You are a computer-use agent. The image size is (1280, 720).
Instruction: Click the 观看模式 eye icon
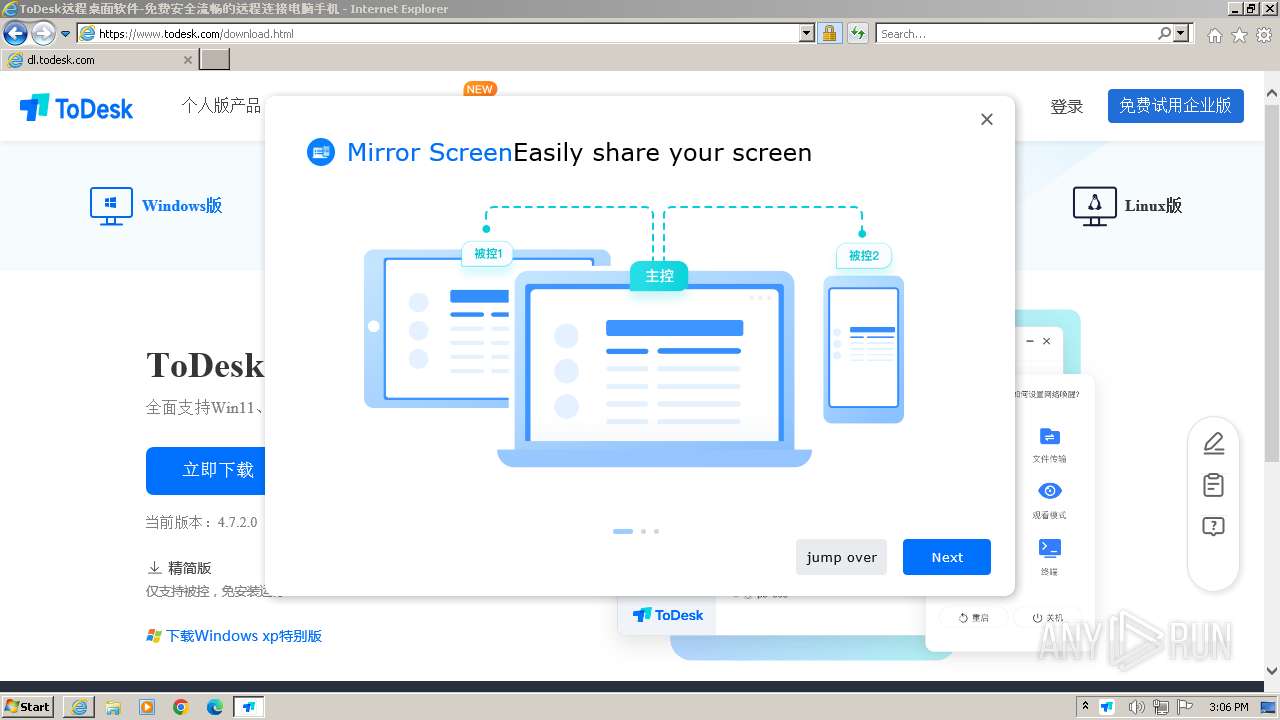tap(1049, 491)
